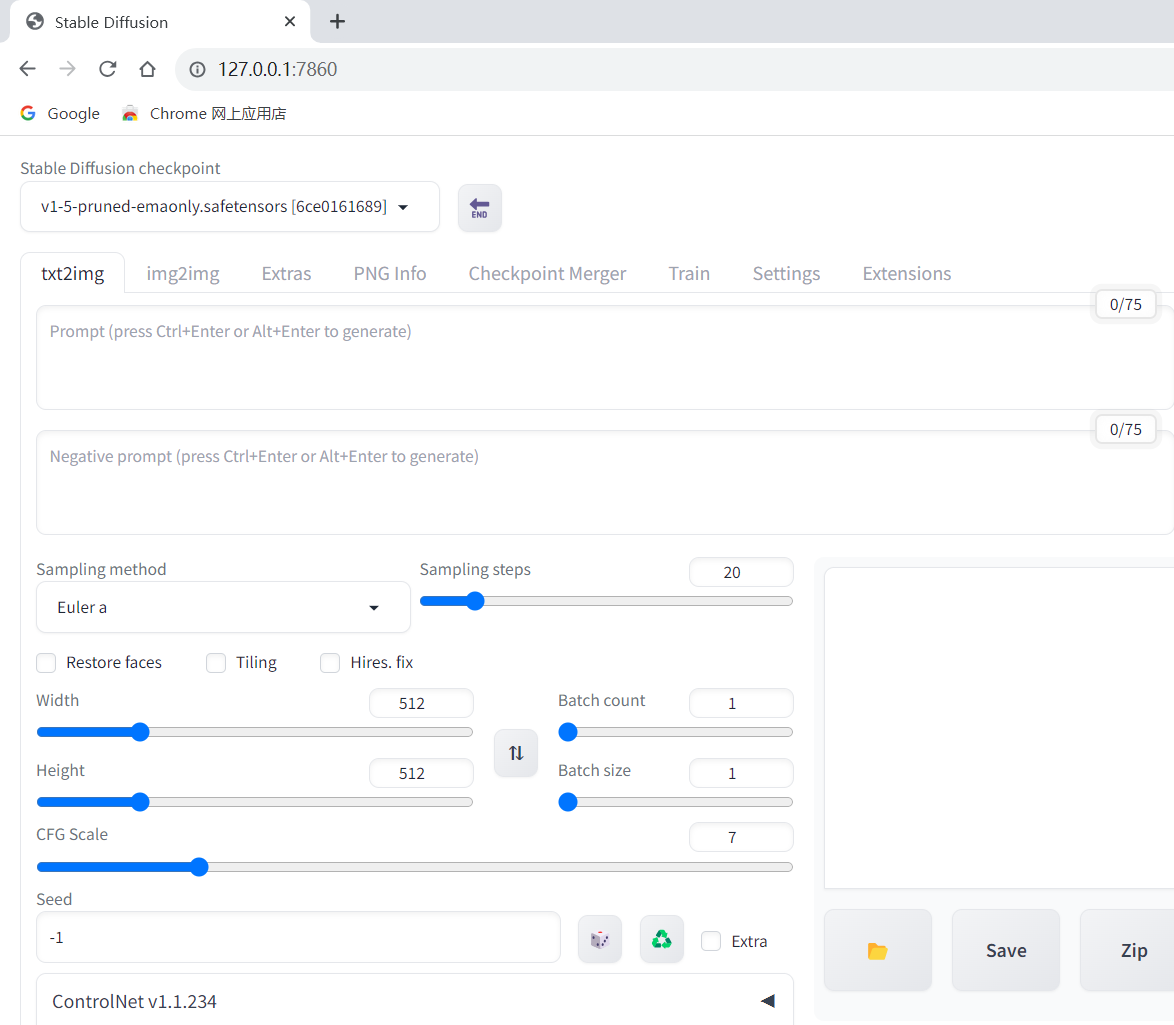Image resolution: width=1174 pixels, height=1025 pixels.
Task: Click the browser back arrow
Action: [x=28, y=69]
